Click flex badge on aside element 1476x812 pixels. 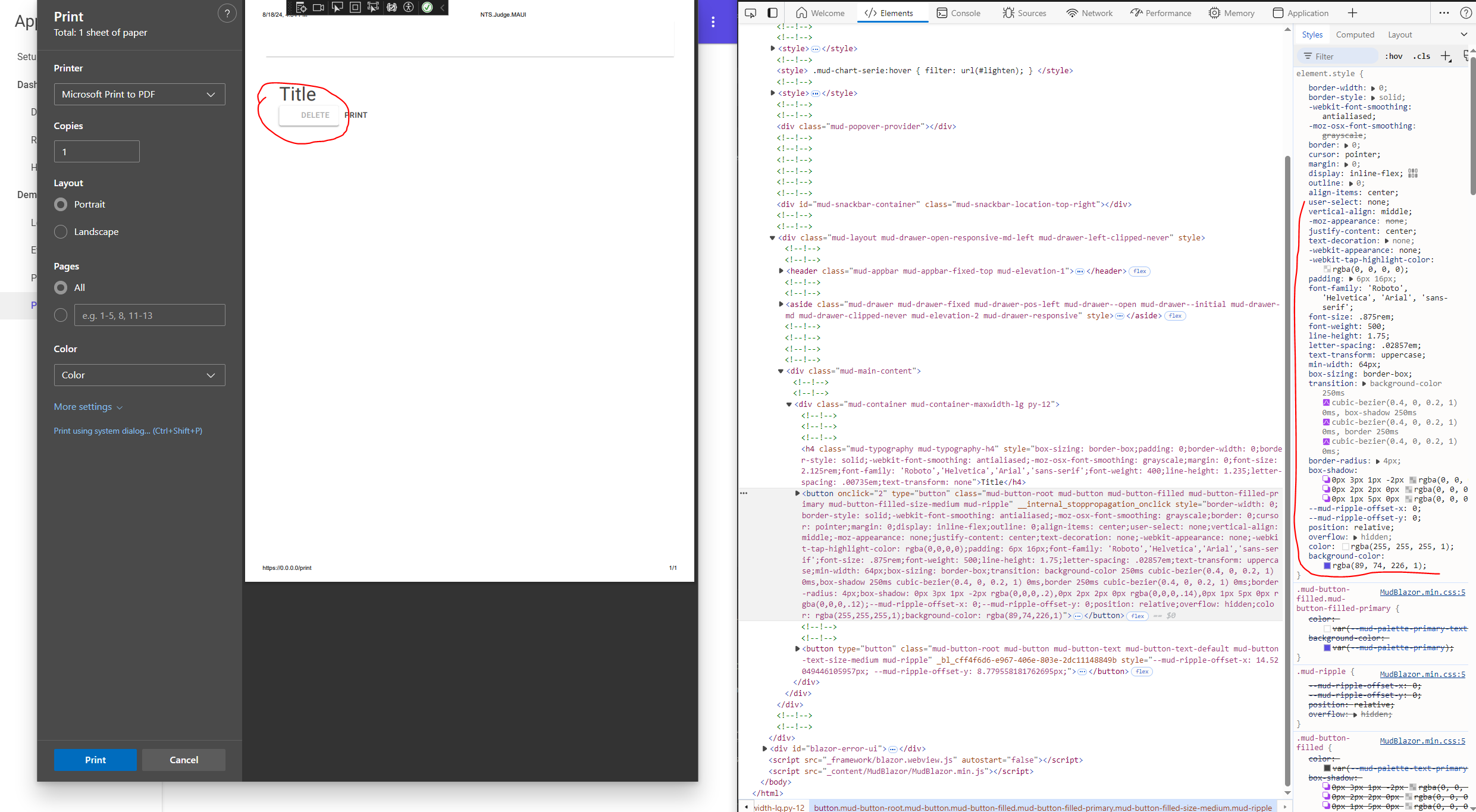click(1175, 316)
